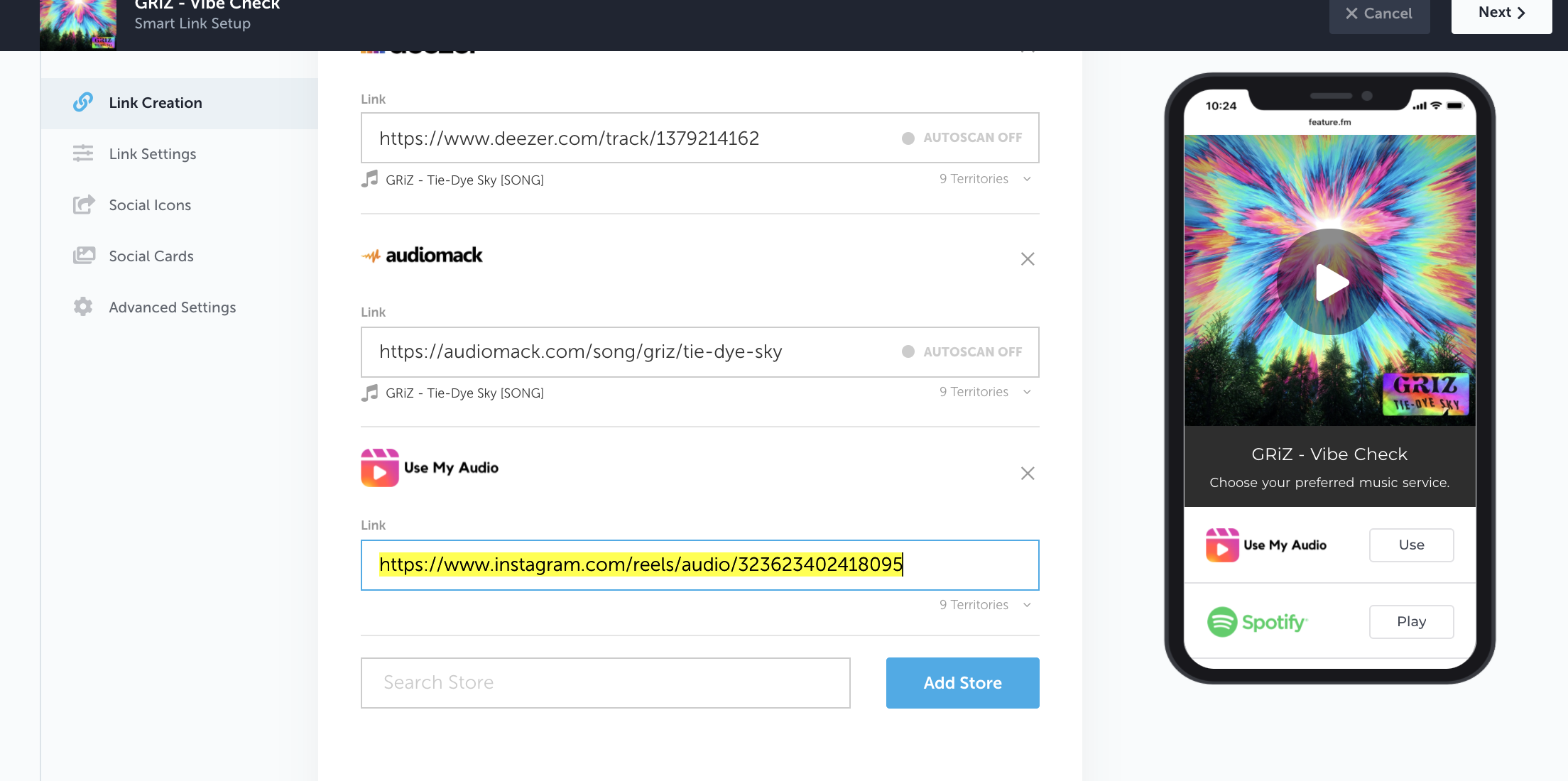Open the Advanced Settings section
The height and width of the screenshot is (781, 1568).
click(x=179, y=307)
